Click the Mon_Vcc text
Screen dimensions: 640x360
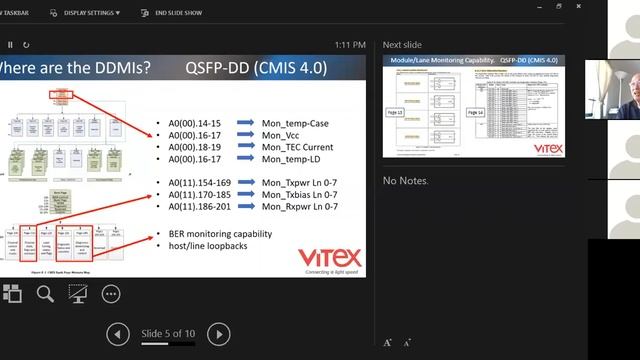[x=280, y=136]
